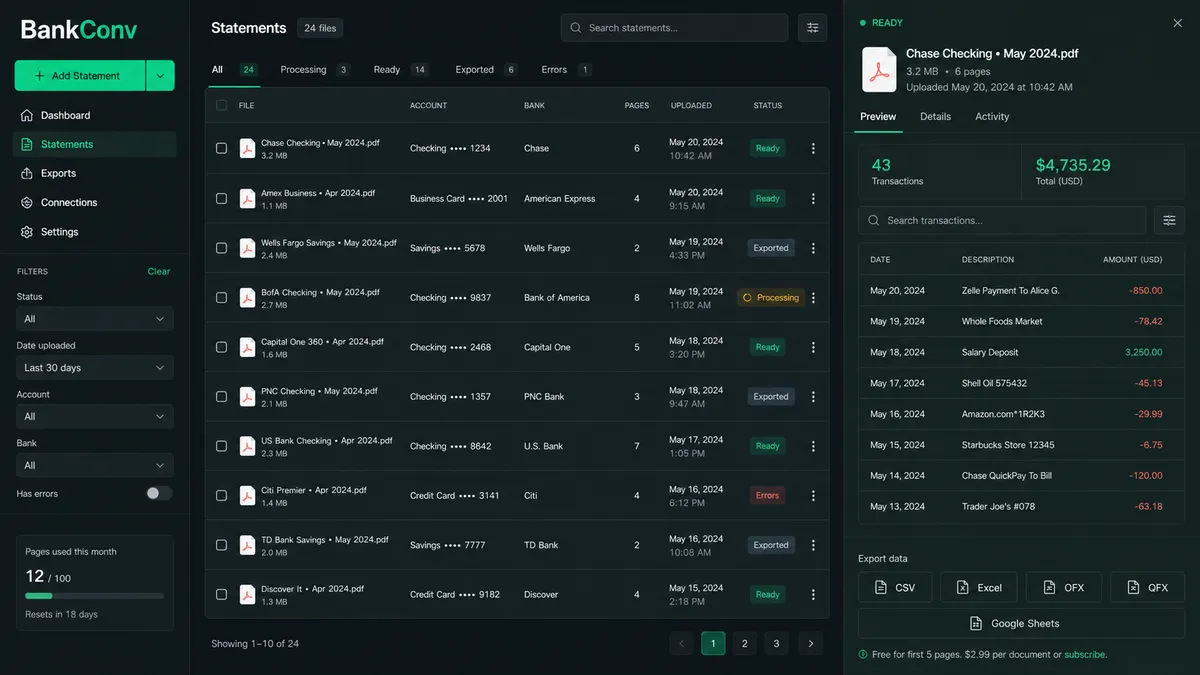Open the Details tab in preview panel
The image size is (1200, 675).
click(x=936, y=117)
